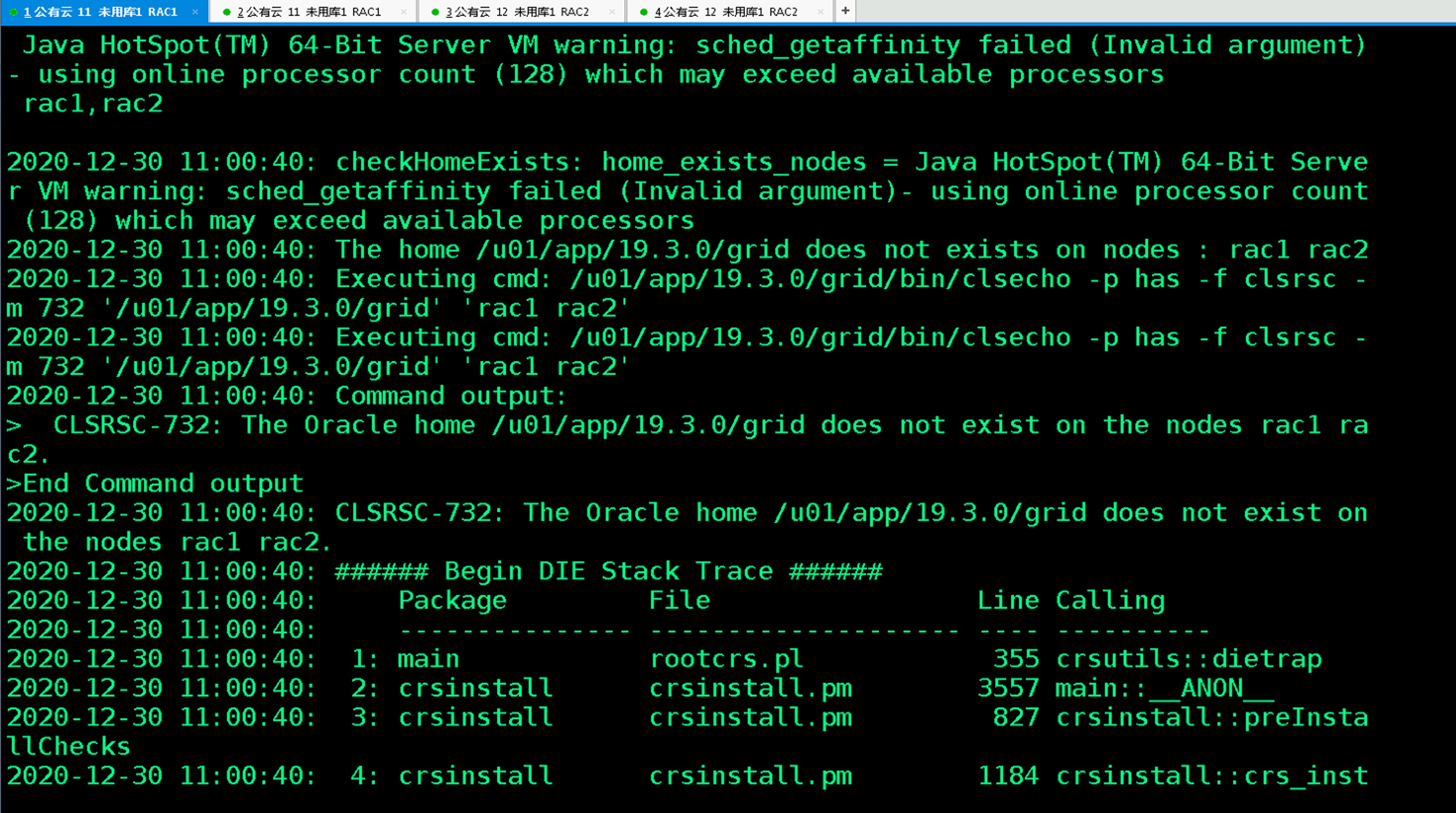Click the 'Package' column header
This screenshot has width=1456, height=813.
[x=453, y=600]
